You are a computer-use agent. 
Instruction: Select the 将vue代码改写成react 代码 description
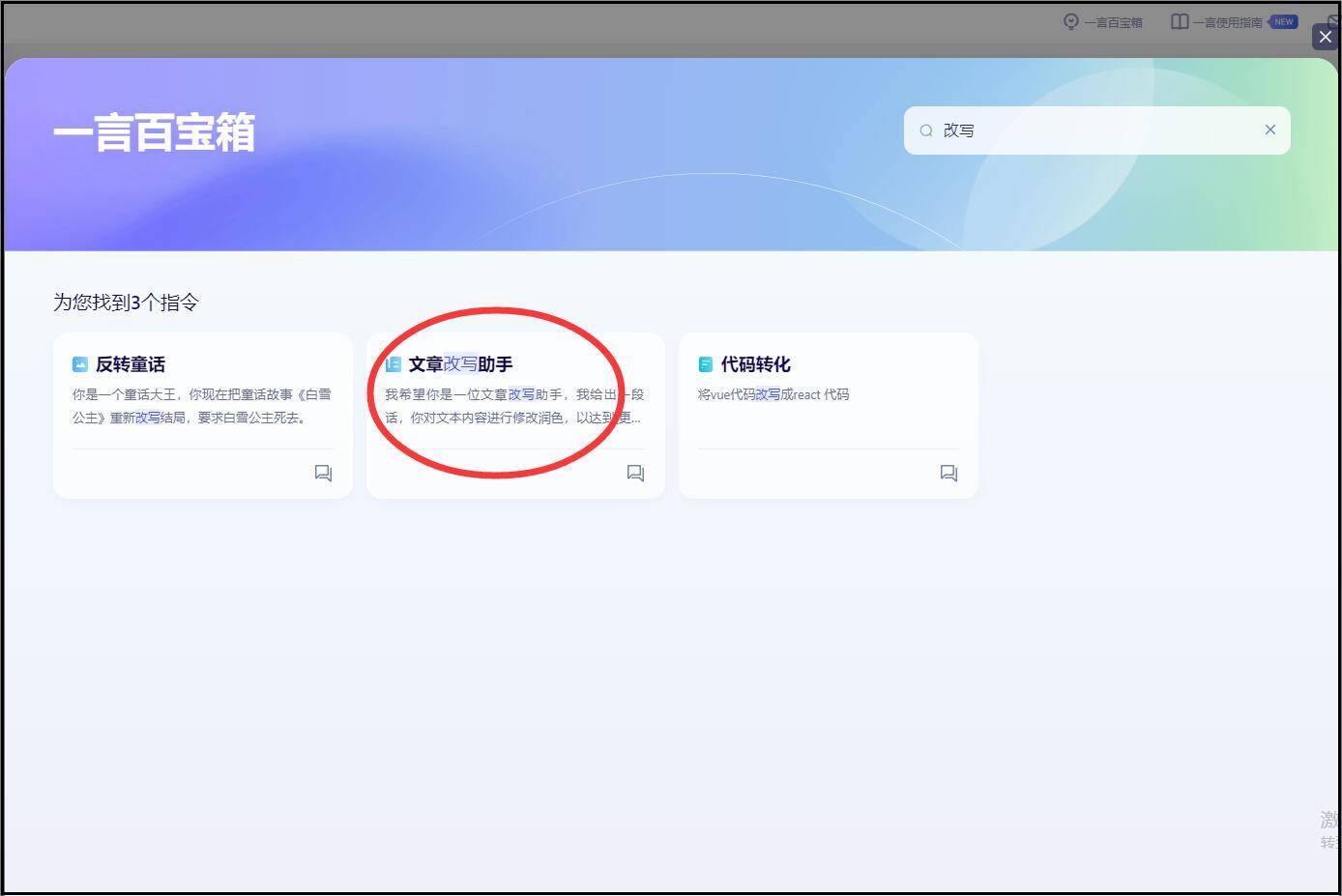773,394
